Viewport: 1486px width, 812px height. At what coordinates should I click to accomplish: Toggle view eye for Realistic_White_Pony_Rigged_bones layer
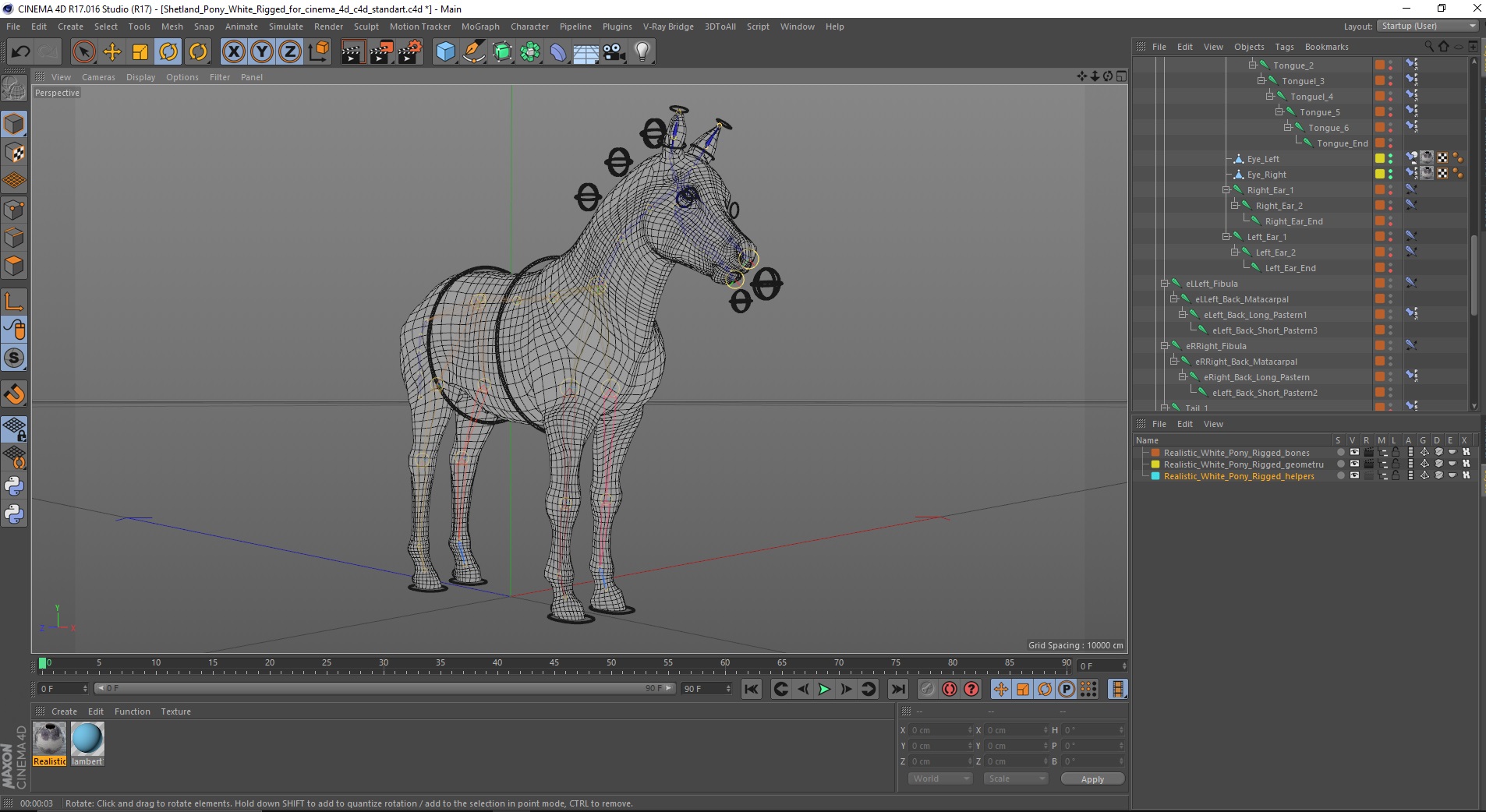(1354, 452)
